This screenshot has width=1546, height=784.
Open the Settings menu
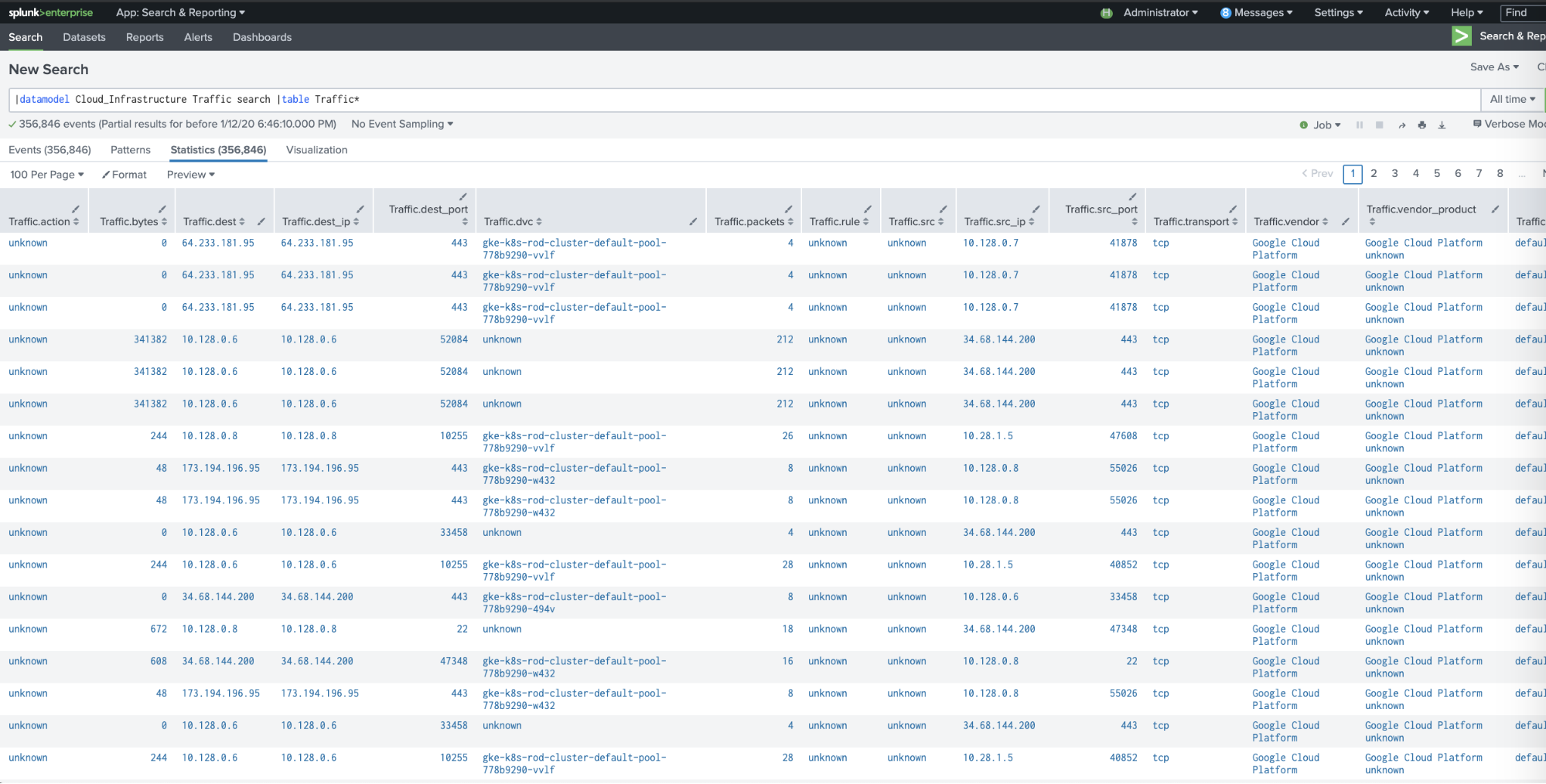(x=1338, y=13)
